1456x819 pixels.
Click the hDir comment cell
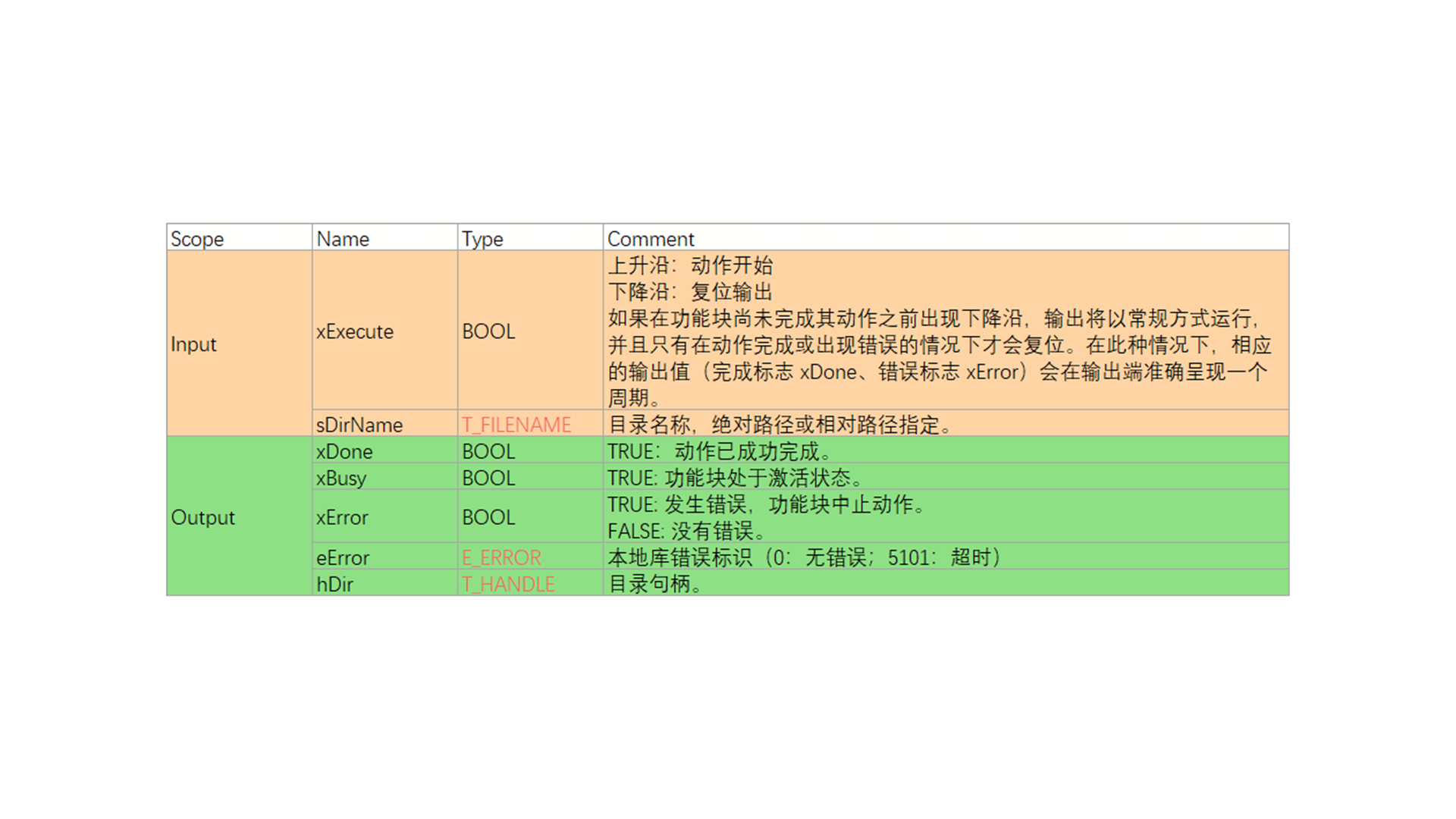pyautogui.click(x=657, y=584)
